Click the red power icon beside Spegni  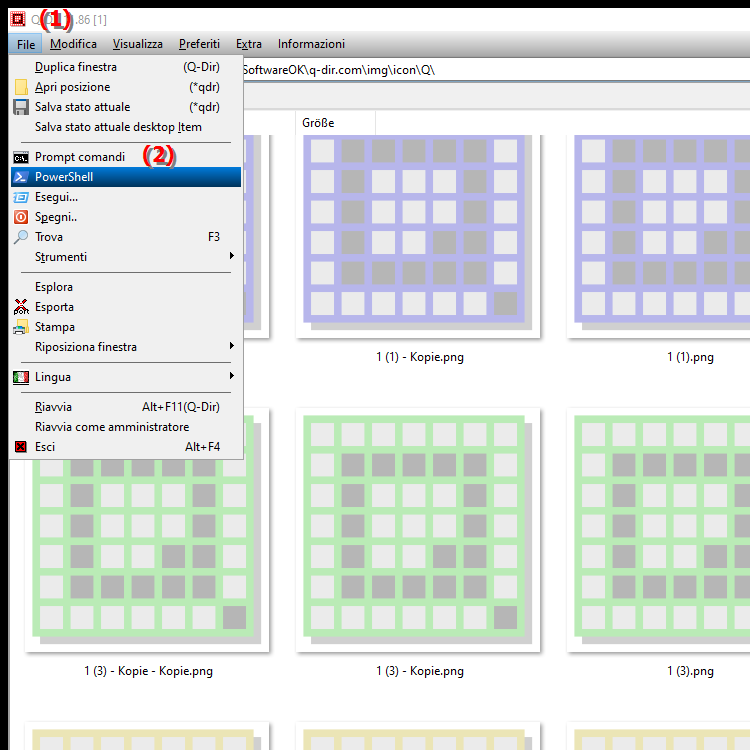(x=21, y=217)
